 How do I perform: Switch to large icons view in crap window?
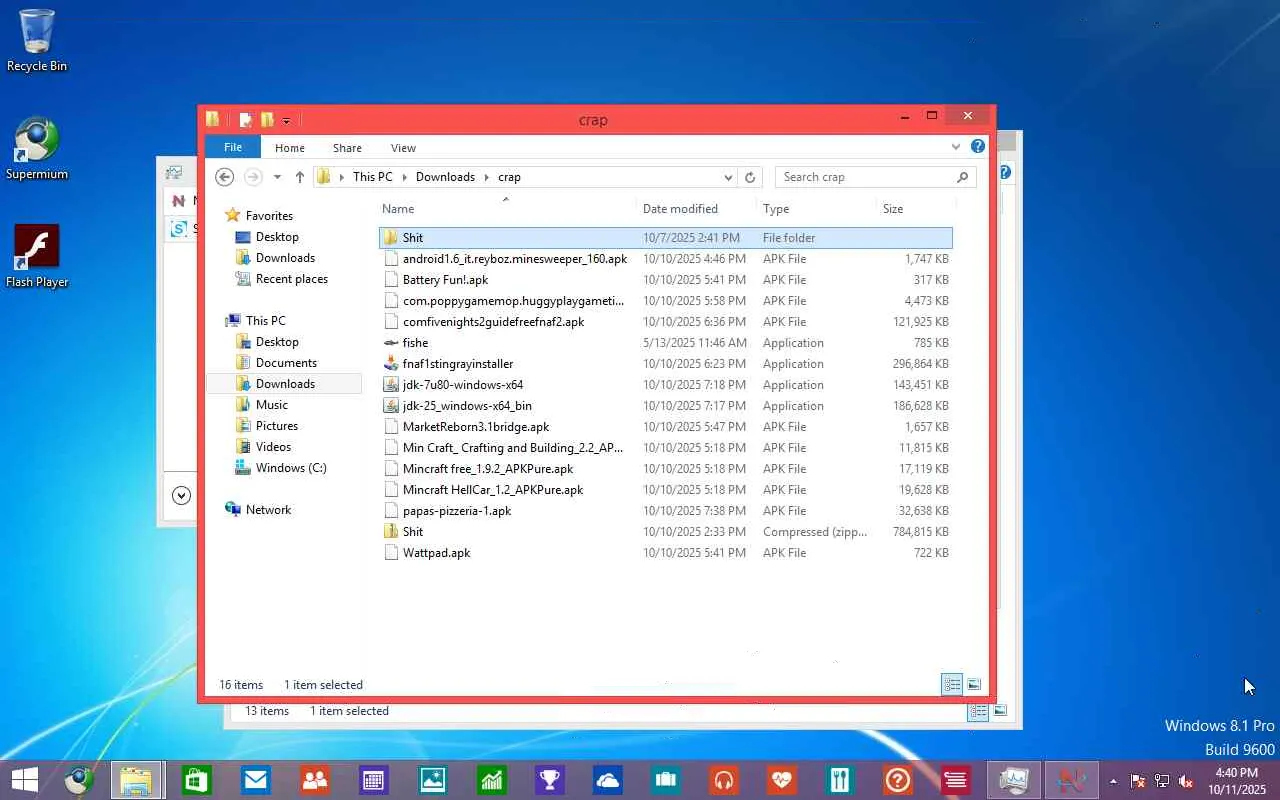click(x=974, y=685)
